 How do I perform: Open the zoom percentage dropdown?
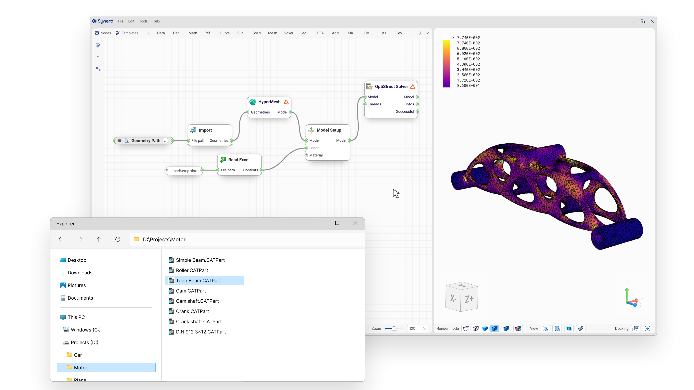tap(424, 328)
